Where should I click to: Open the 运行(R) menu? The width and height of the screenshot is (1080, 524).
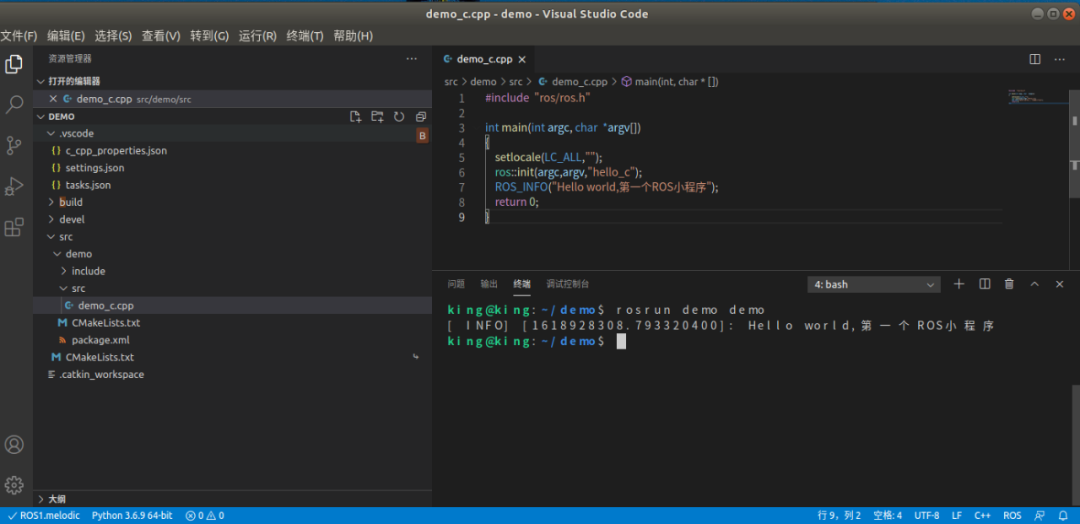coord(258,36)
